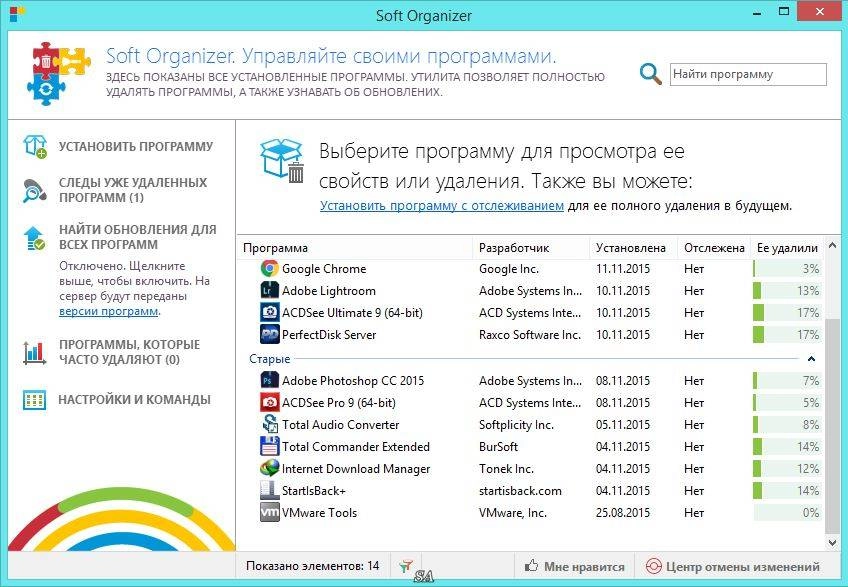Click the Soft Organizer puzzle logo
Viewport: 848px width, 587px height.
59,73
